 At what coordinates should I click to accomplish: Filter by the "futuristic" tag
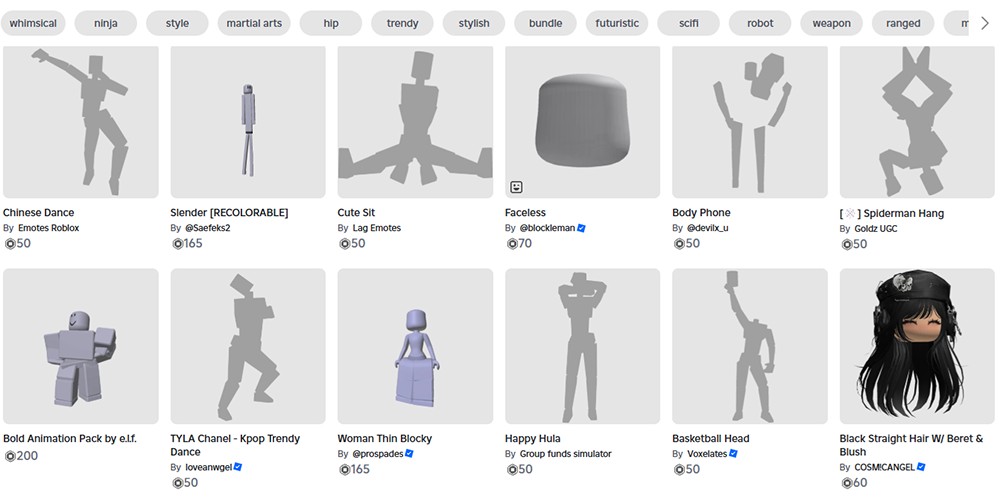(617, 23)
